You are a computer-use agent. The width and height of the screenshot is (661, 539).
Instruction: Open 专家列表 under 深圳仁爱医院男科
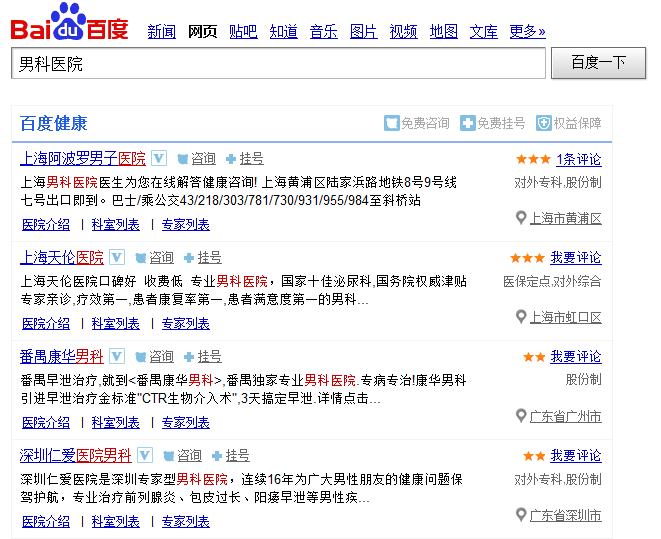[185, 522]
